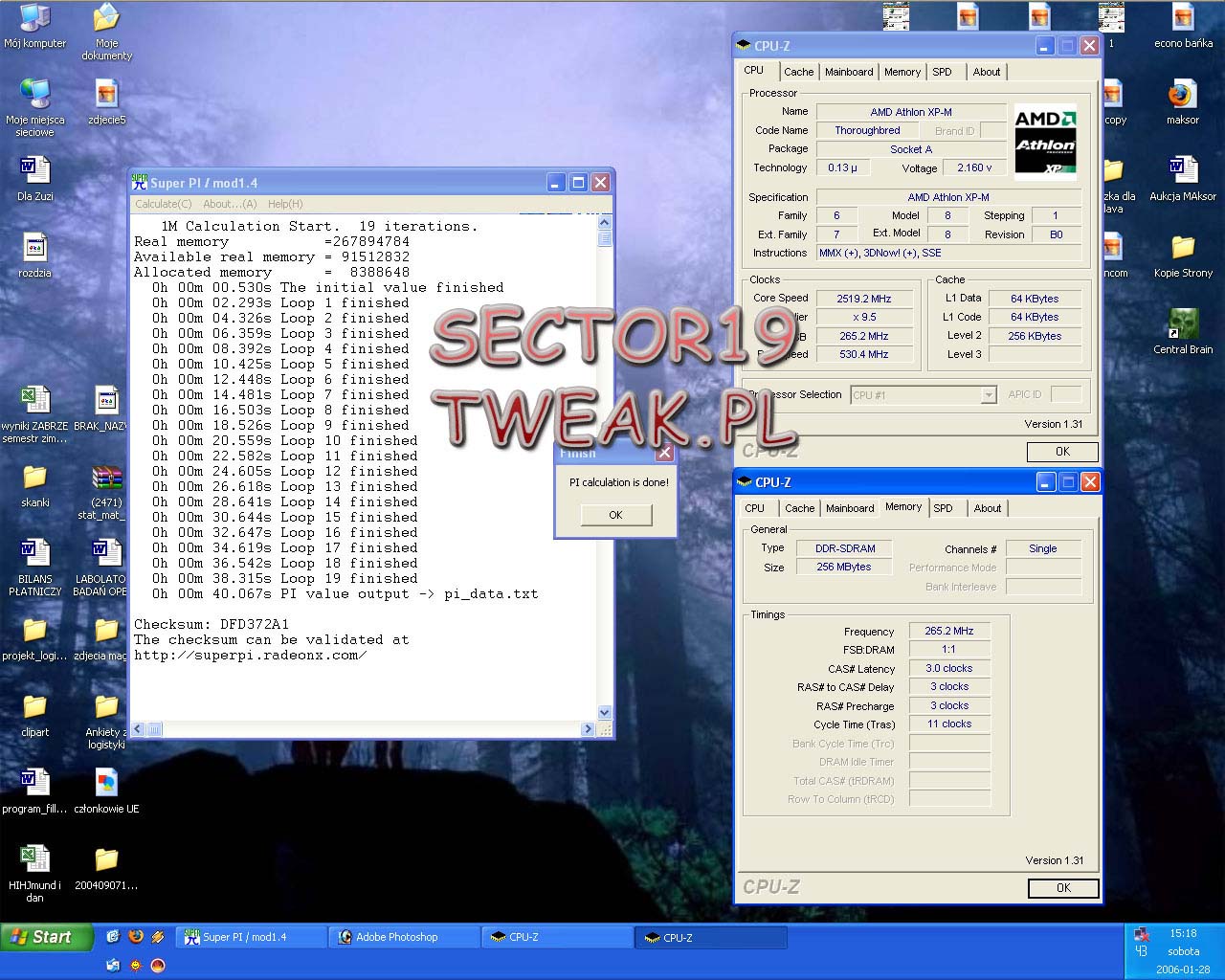This screenshot has height=980, width=1225.
Task: Open Mainboard tab in lower CPU-Z window
Action: tap(850, 508)
